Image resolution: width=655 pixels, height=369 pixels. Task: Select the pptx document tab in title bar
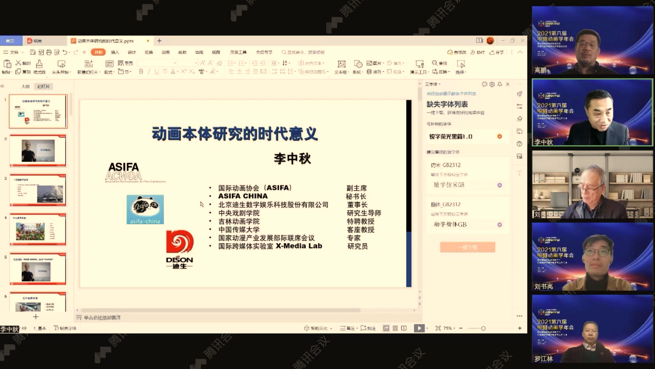(110, 41)
